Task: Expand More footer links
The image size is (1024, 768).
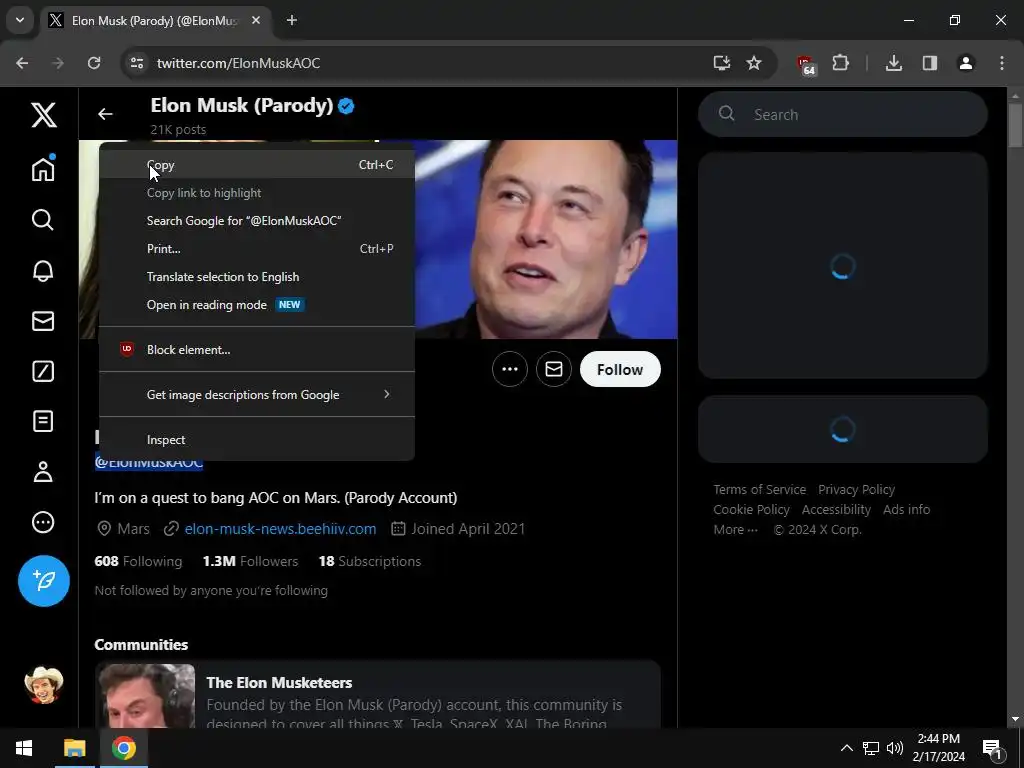Action: pos(735,529)
